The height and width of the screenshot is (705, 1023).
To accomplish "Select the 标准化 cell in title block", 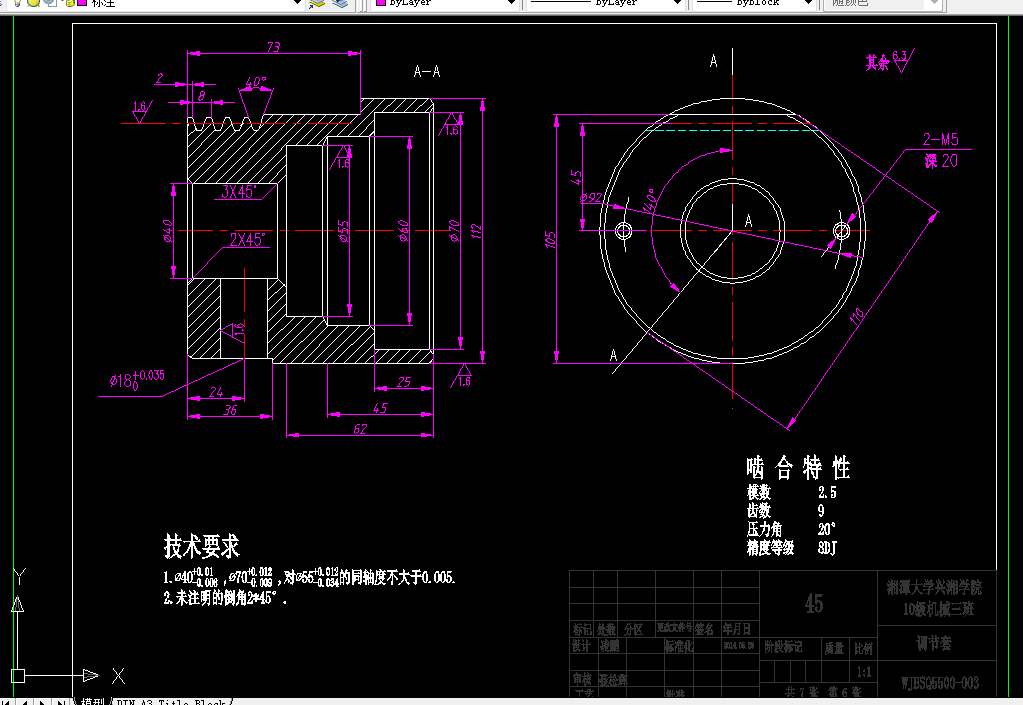I will point(679,646).
